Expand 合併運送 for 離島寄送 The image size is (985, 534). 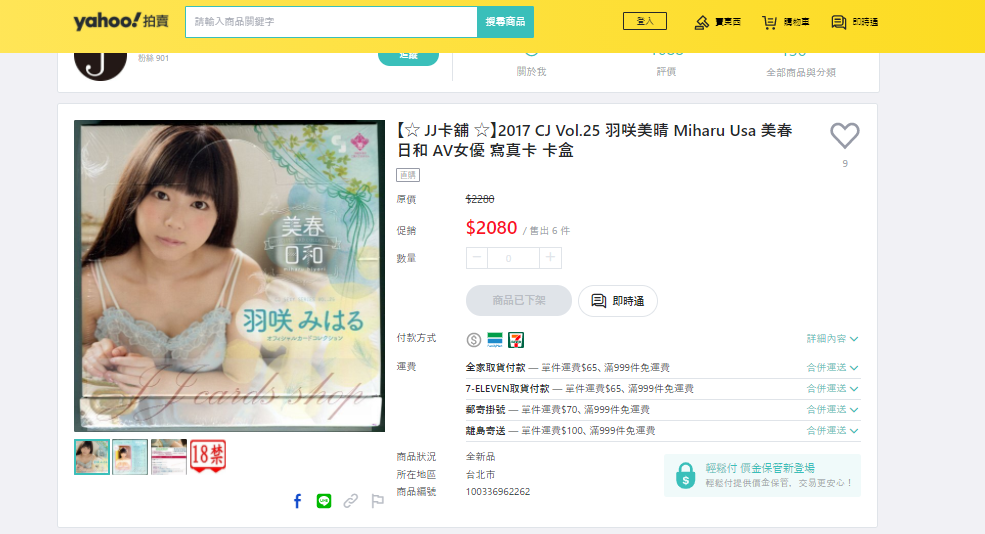(x=832, y=430)
